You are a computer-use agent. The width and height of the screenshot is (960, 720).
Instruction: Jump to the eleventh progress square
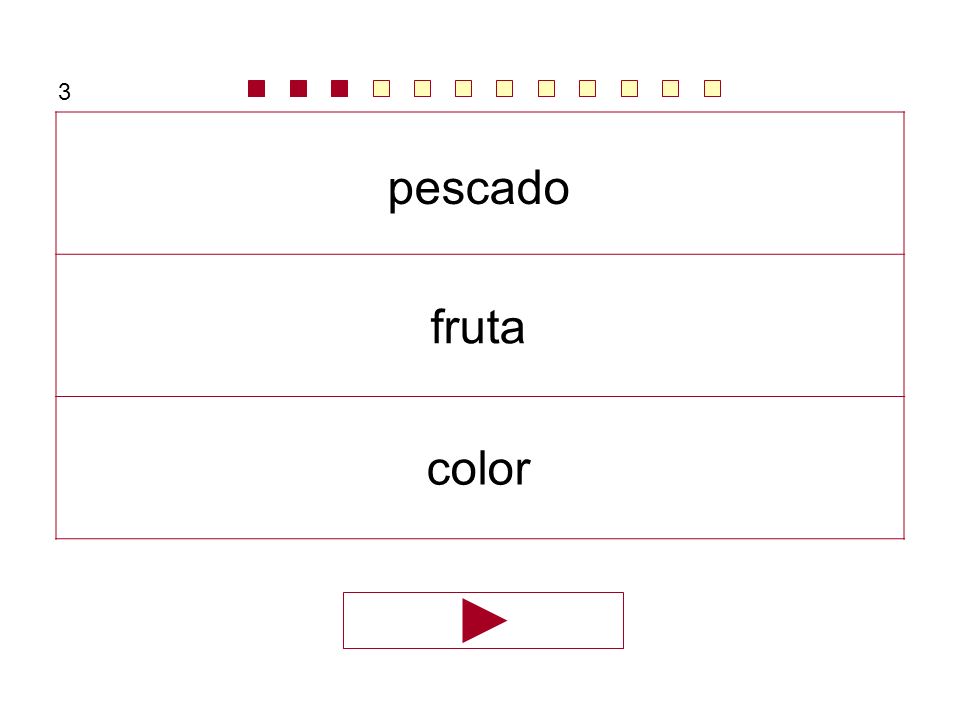pyautogui.click(x=670, y=89)
